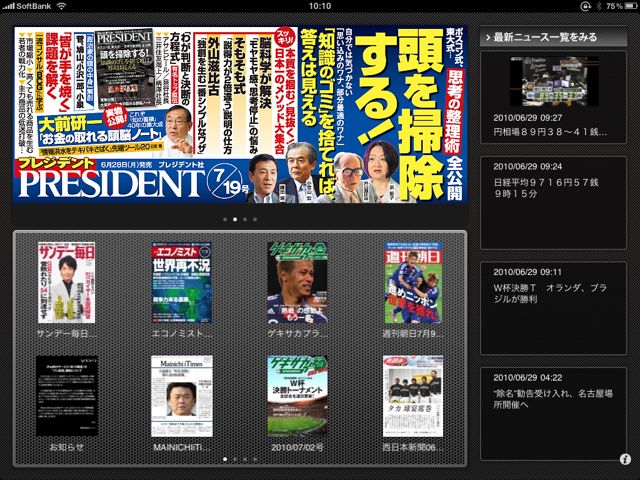Open the ゲキサカプラス player portrait cover
The image size is (640, 480).
click(297, 282)
